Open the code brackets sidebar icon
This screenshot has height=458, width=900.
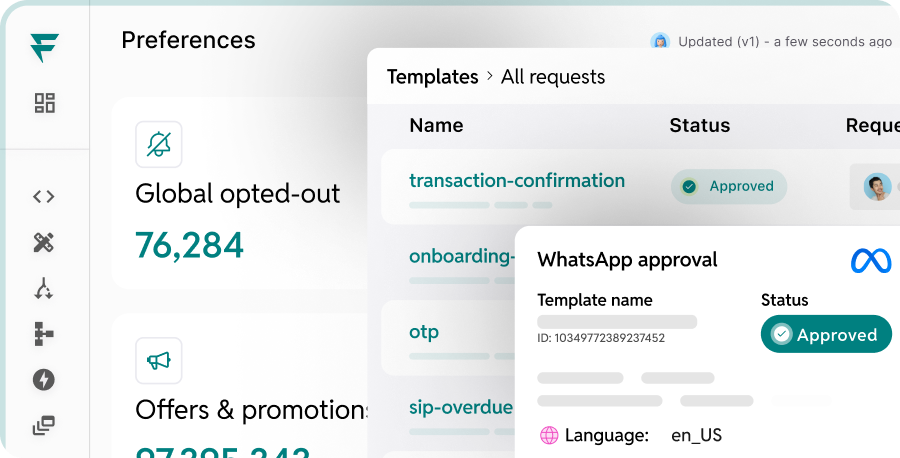click(44, 197)
